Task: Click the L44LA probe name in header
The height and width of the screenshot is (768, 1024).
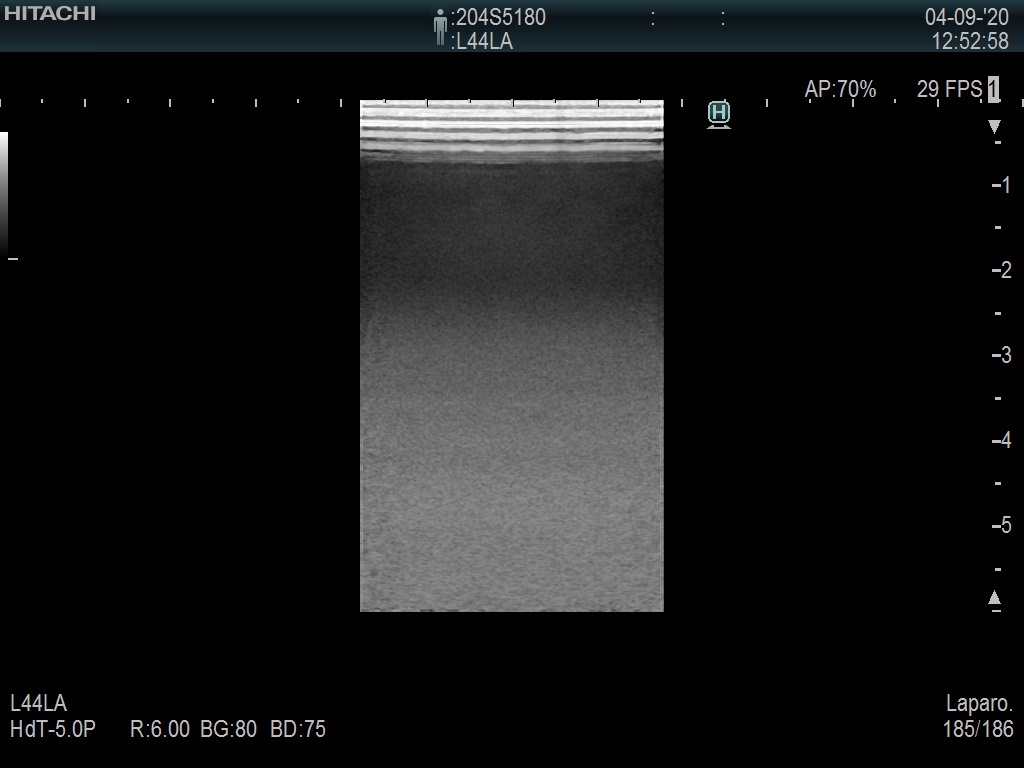Action: [x=484, y=42]
